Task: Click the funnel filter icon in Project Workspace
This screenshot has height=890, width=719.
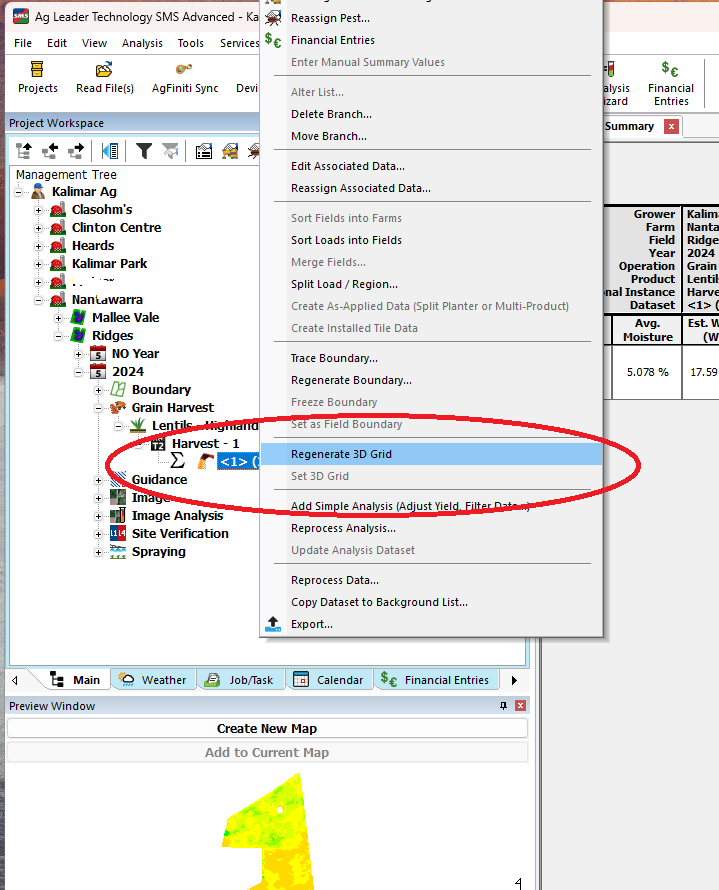Action: [x=144, y=151]
